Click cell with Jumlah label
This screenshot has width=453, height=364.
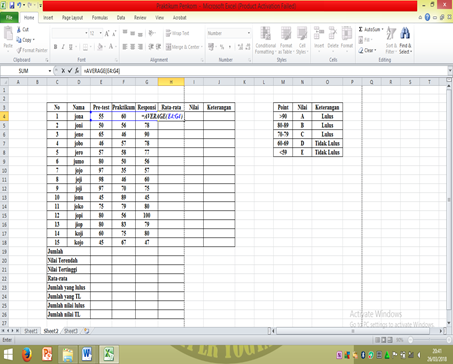68,251
